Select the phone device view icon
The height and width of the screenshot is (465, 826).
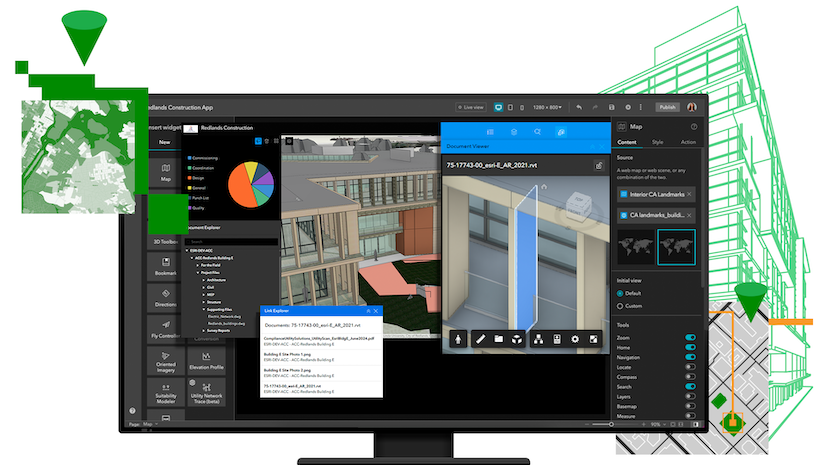522,107
